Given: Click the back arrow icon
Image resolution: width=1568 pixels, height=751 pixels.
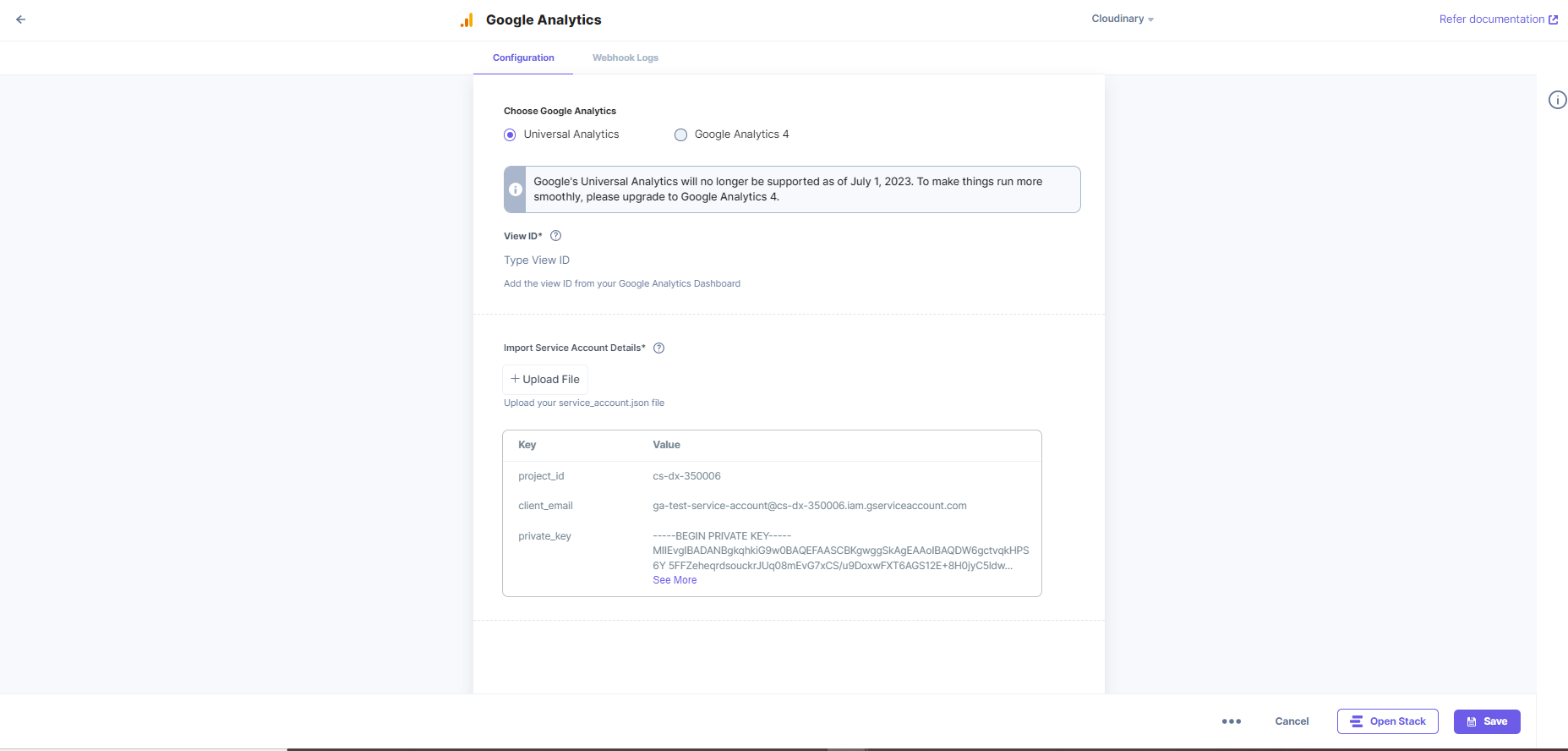Looking at the screenshot, I should pos(21,19).
